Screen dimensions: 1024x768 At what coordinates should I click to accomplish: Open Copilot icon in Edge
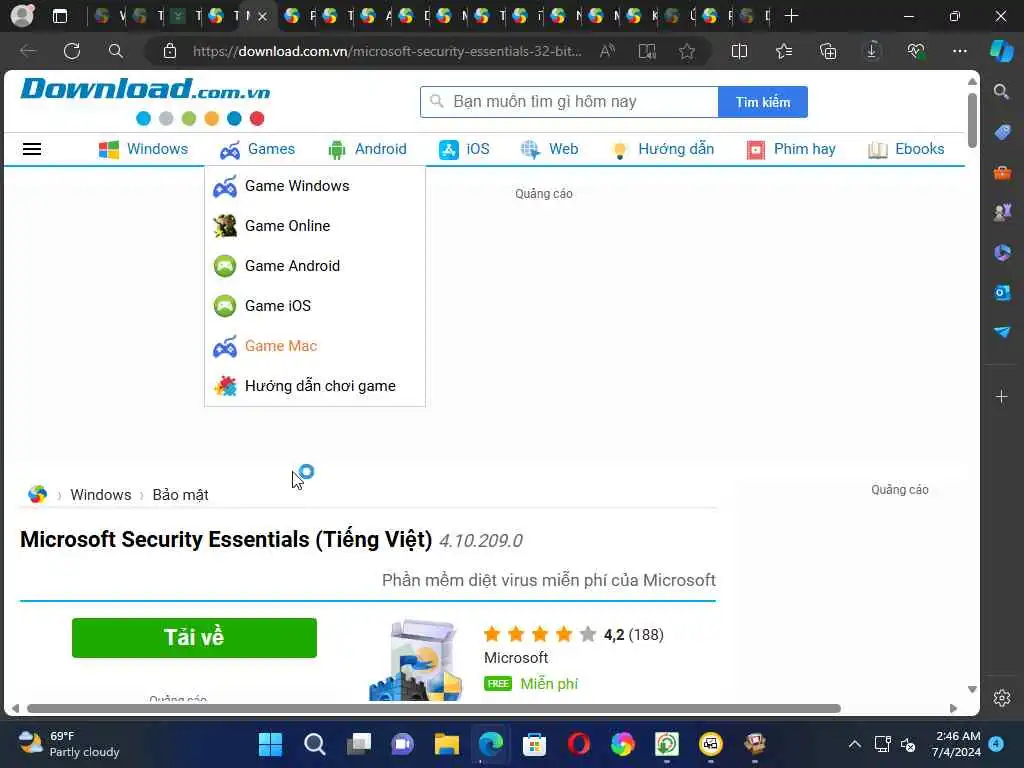[x=1002, y=51]
